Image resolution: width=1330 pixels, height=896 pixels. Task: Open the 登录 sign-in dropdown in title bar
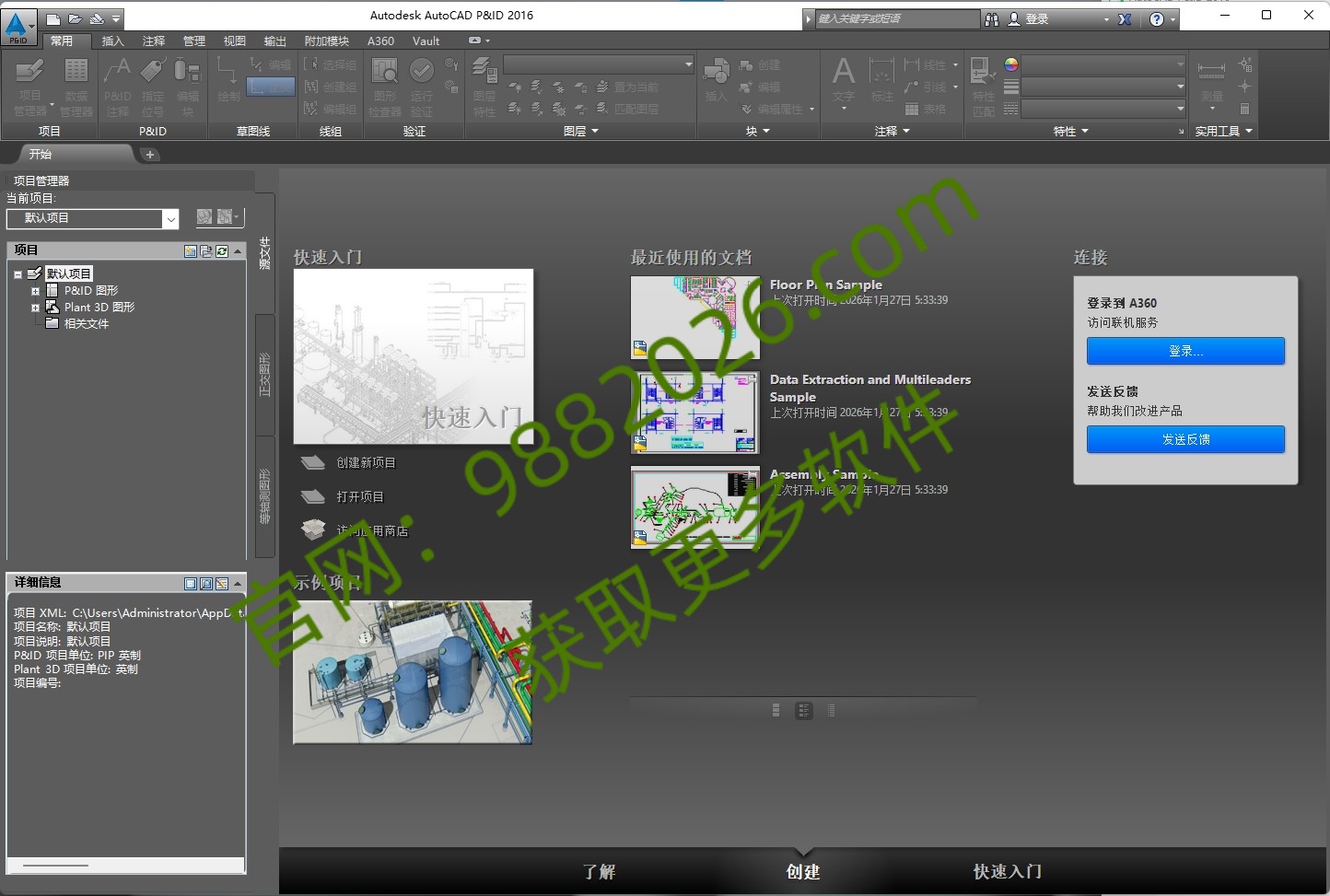1106,19
